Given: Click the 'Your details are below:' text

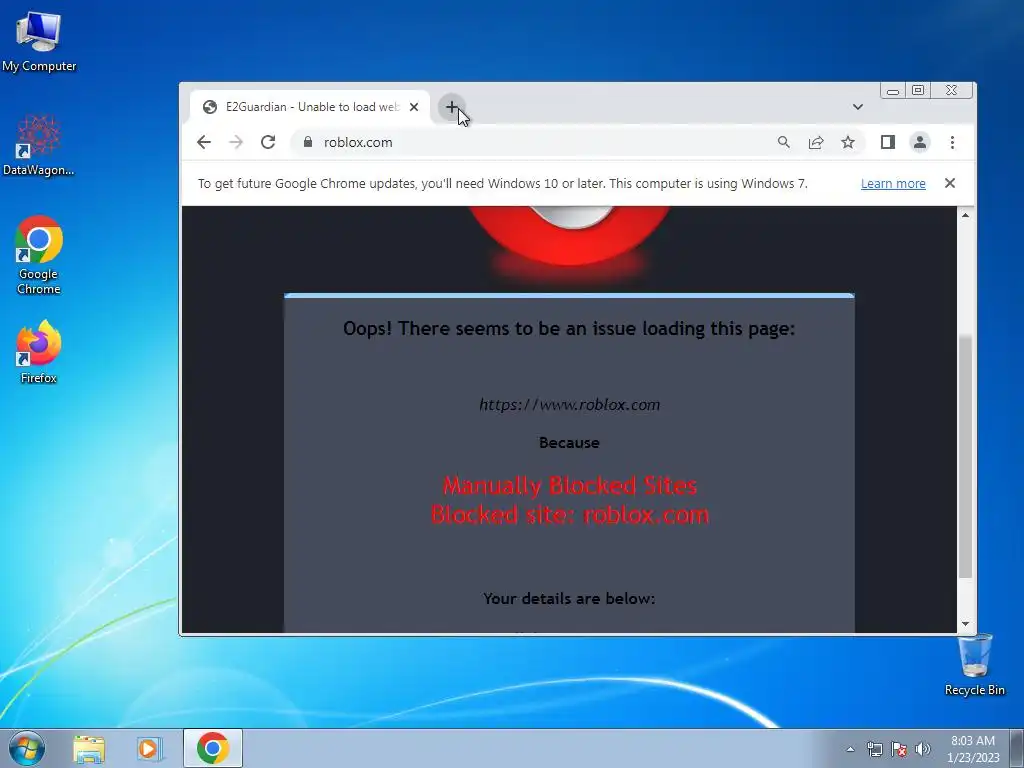Looking at the screenshot, I should coord(569,598).
